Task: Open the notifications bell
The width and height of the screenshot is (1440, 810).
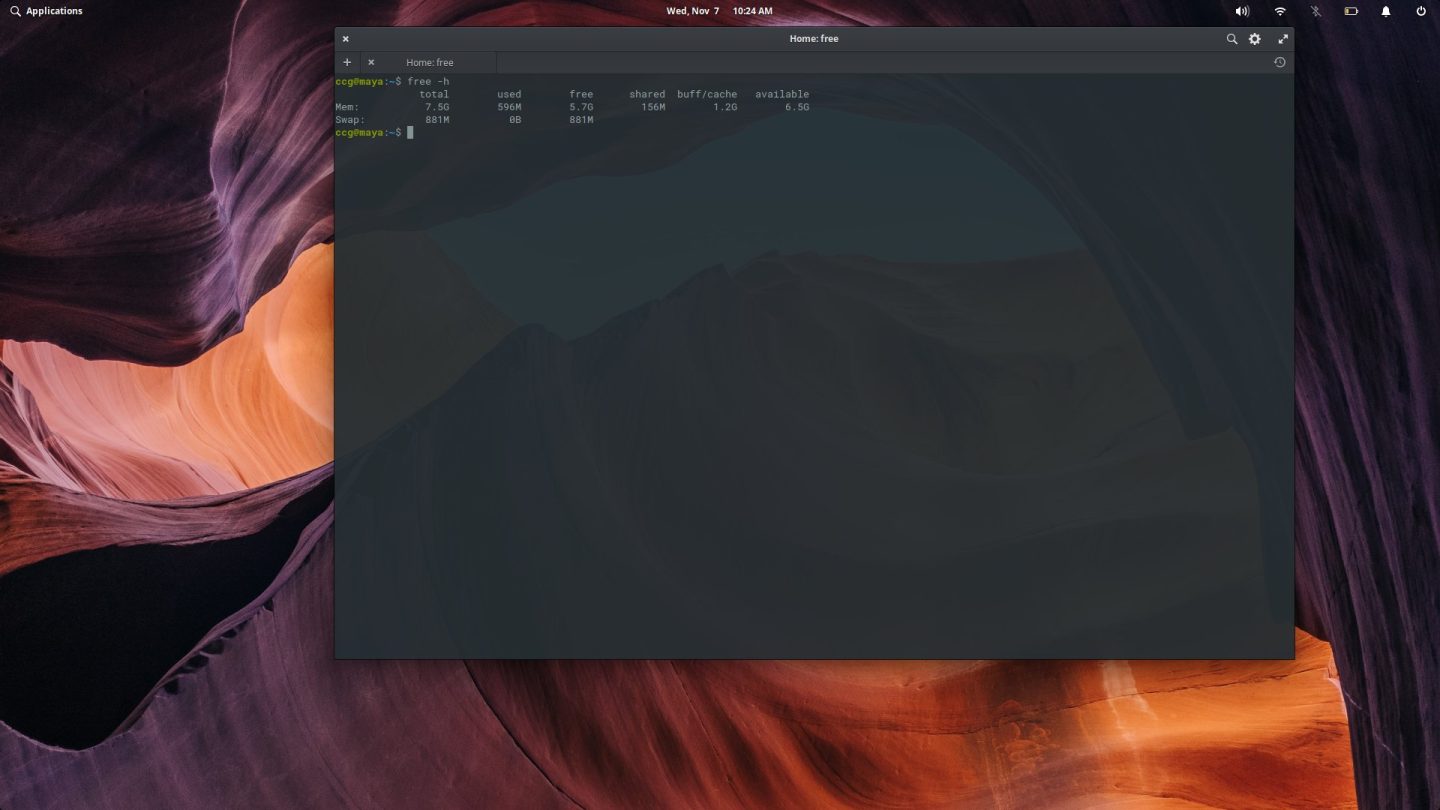Action: click(1386, 10)
